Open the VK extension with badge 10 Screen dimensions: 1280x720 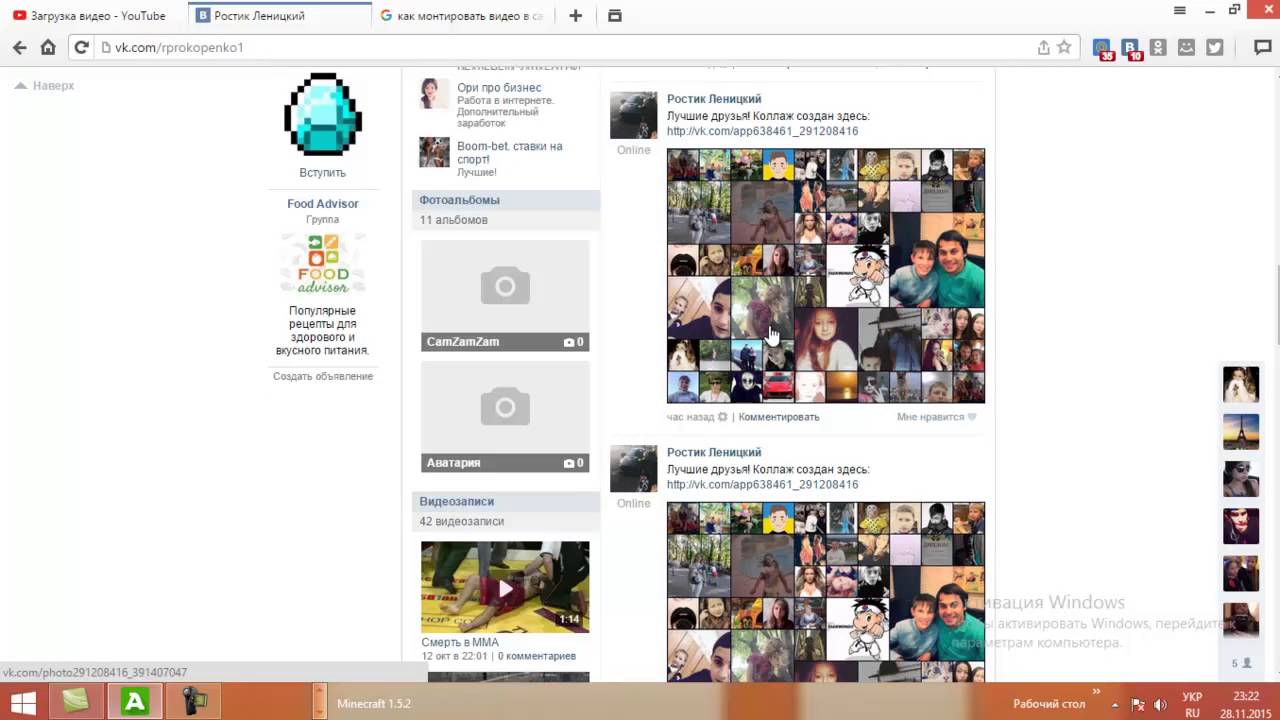coord(1131,48)
